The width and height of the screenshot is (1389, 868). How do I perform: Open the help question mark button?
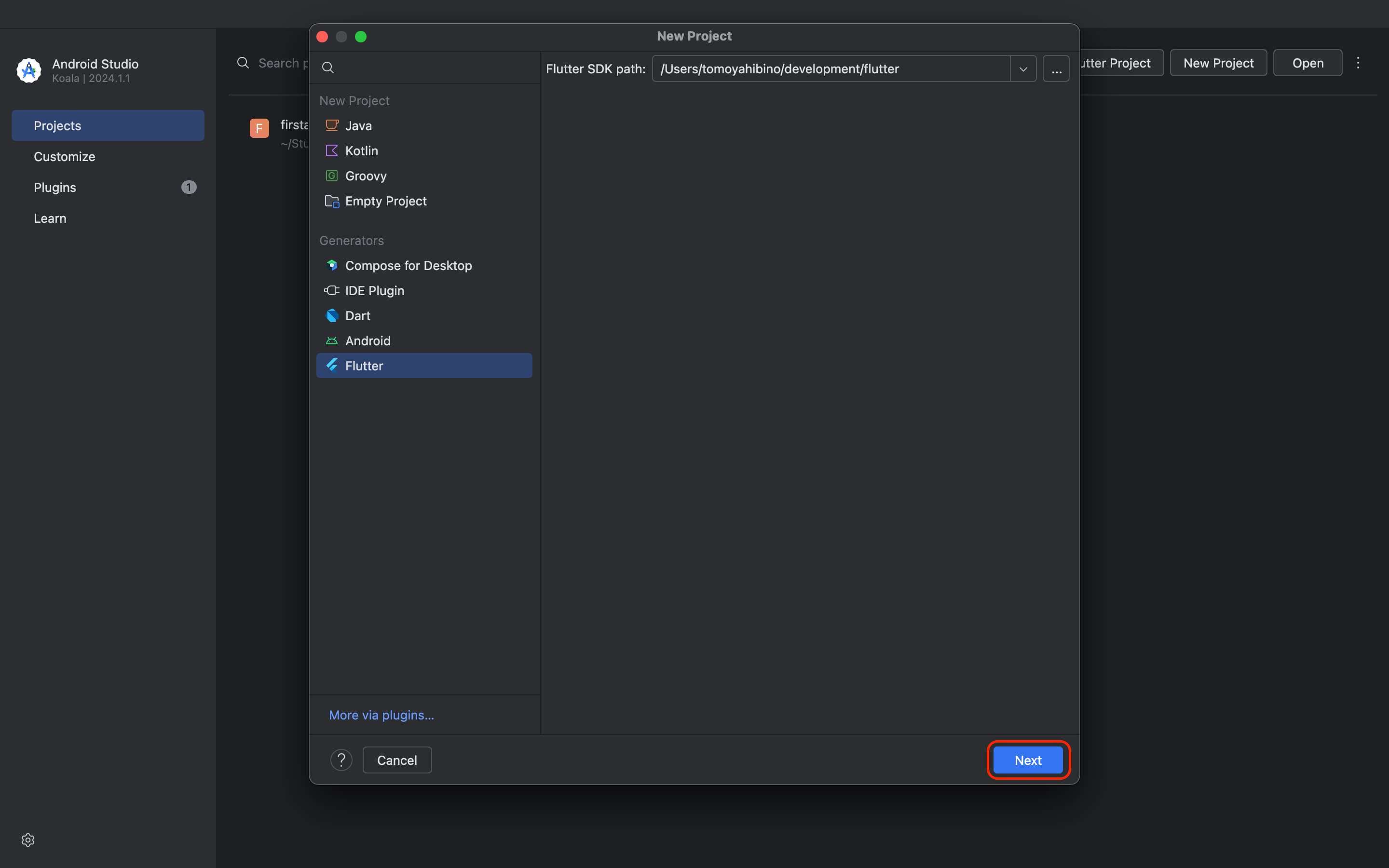point(341,760)
